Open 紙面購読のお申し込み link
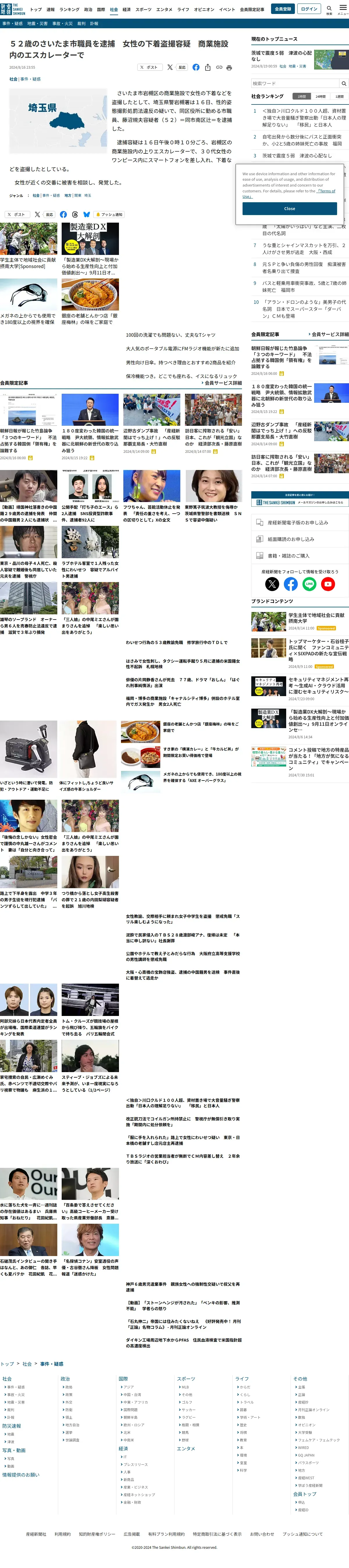This screenshot has width=349, height=1568. tap(300, 539)
